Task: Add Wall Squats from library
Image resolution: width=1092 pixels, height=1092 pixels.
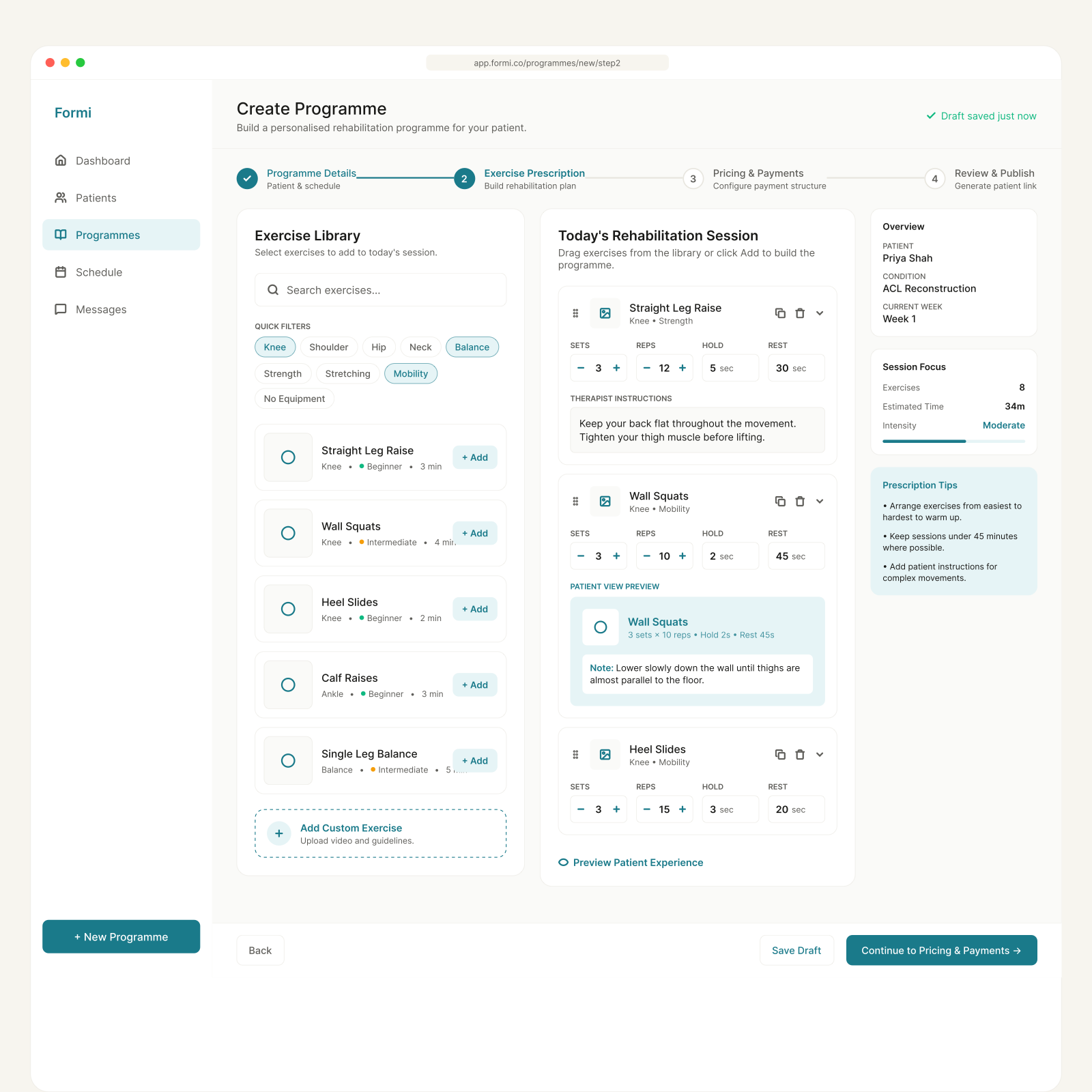Action: (475, 533)
